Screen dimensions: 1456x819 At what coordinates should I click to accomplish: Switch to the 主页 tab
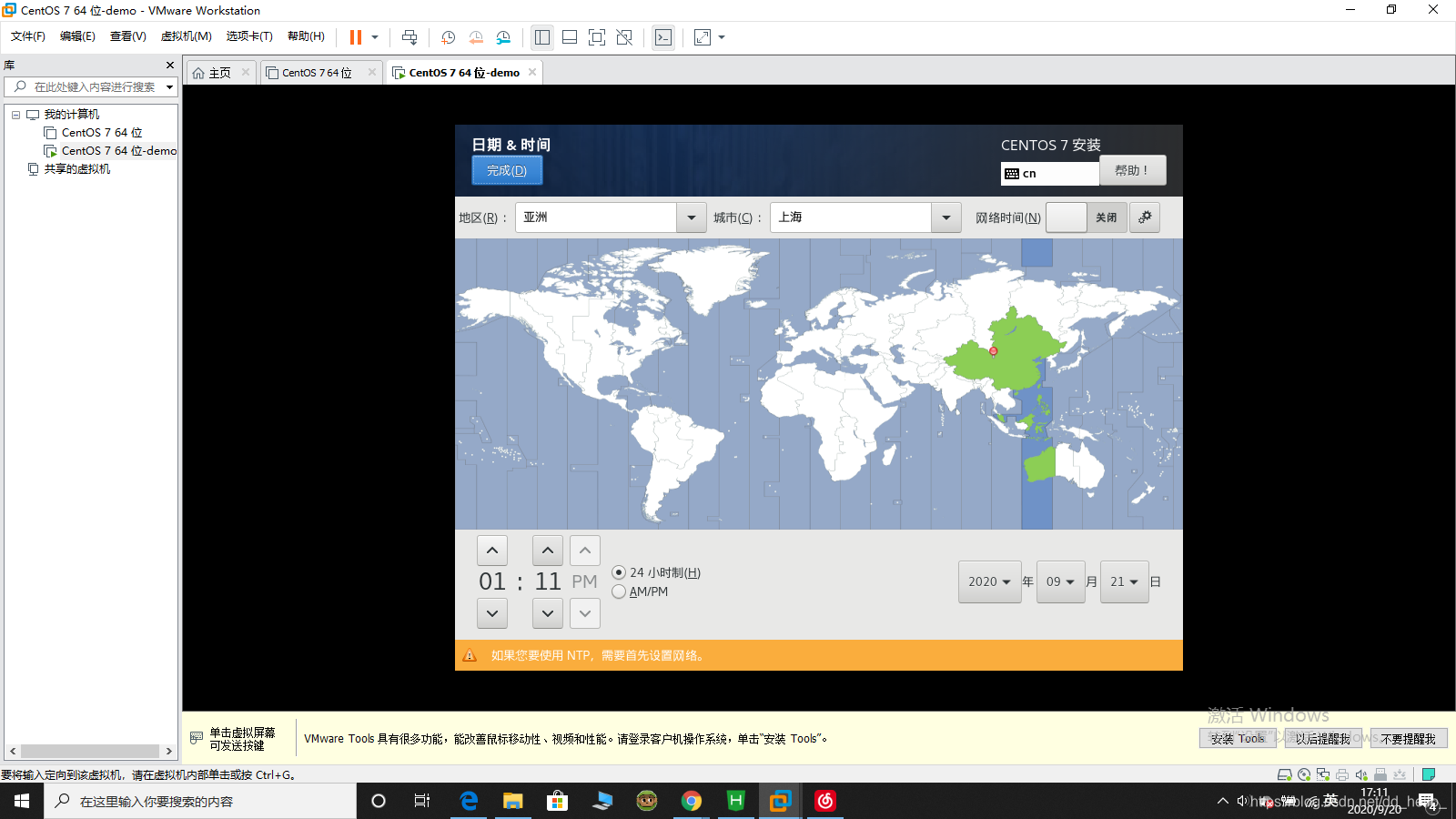pyautogui.click(x=219, y=73)
